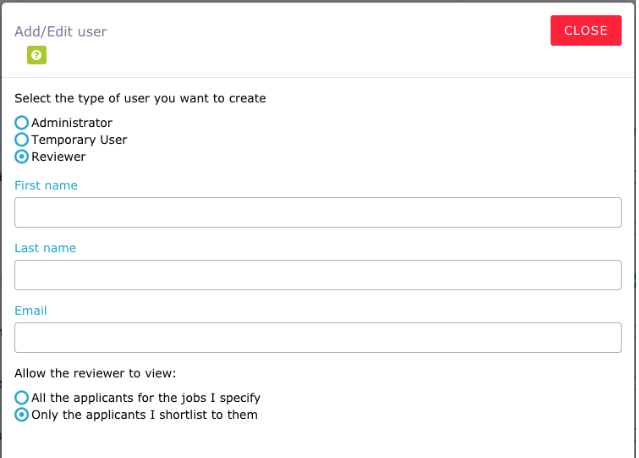Screen dimensions: 639x458
Task: Click the red CLOSE button
Action: (x=586, y=31)
